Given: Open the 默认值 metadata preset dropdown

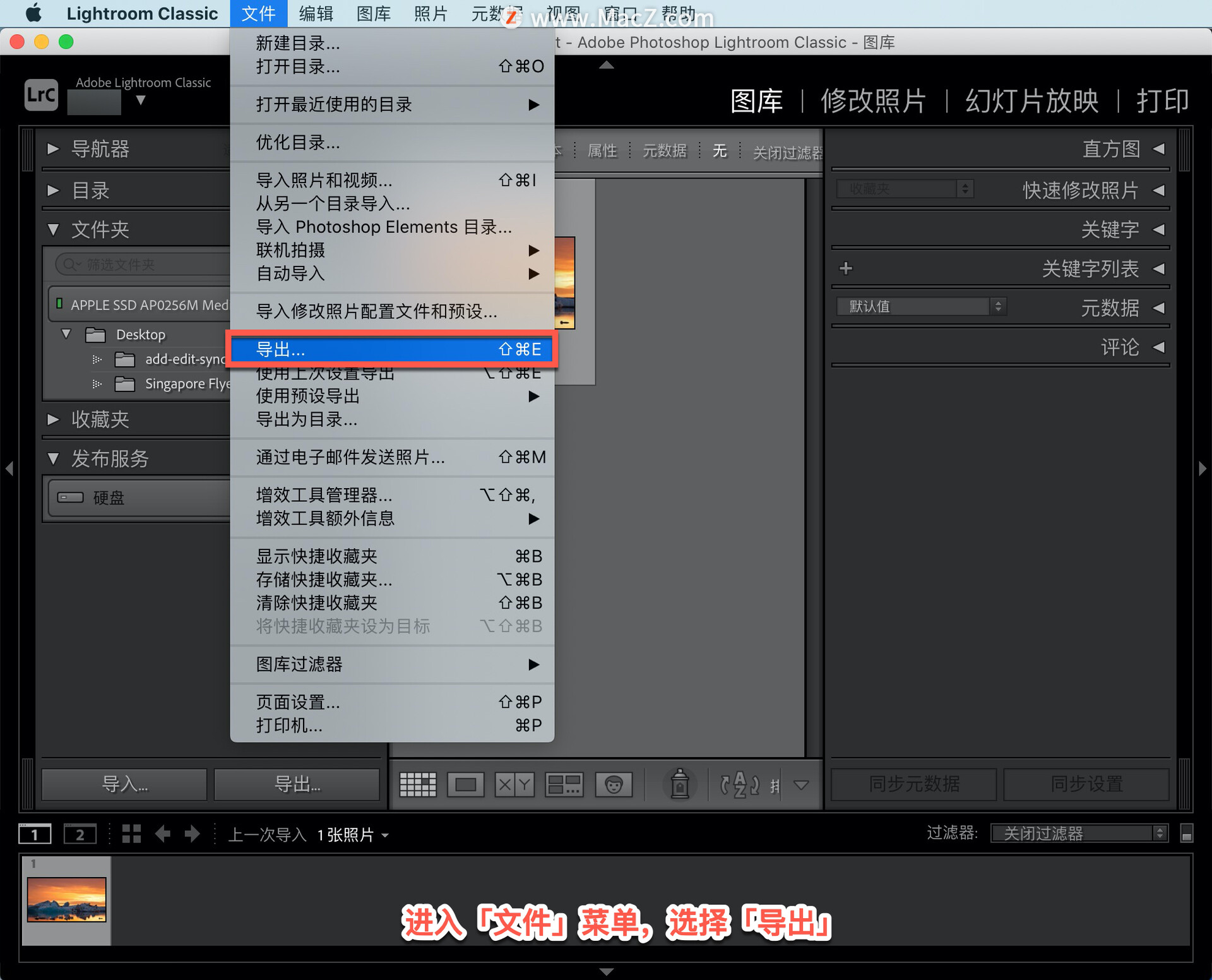Looking at the screenshot, I should (921, 306).
